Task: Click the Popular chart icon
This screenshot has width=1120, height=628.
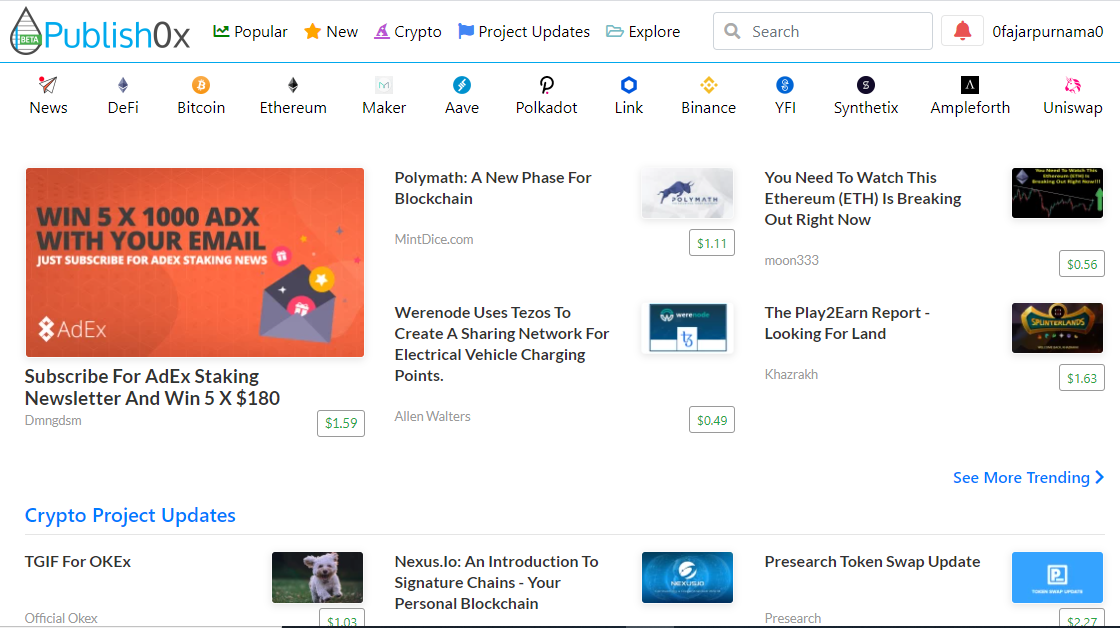Action: [x=221, y=31]
